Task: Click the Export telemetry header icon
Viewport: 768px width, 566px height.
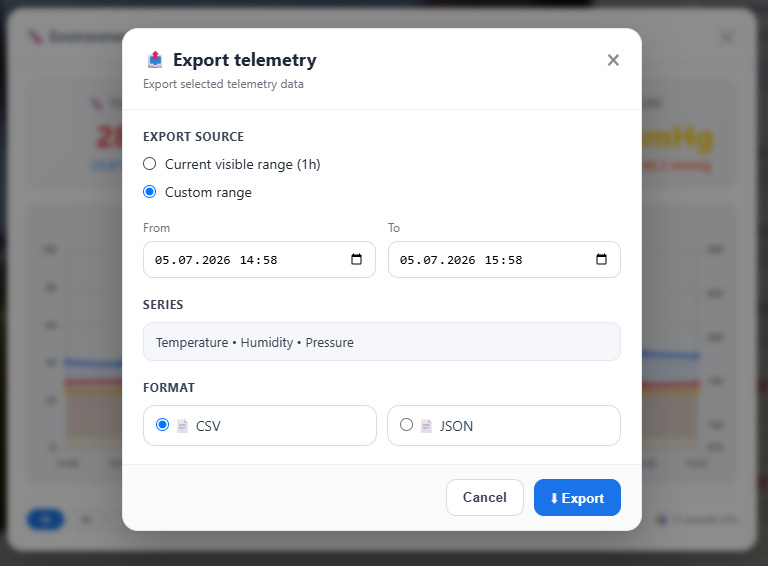Action: [x=155, y=60]
